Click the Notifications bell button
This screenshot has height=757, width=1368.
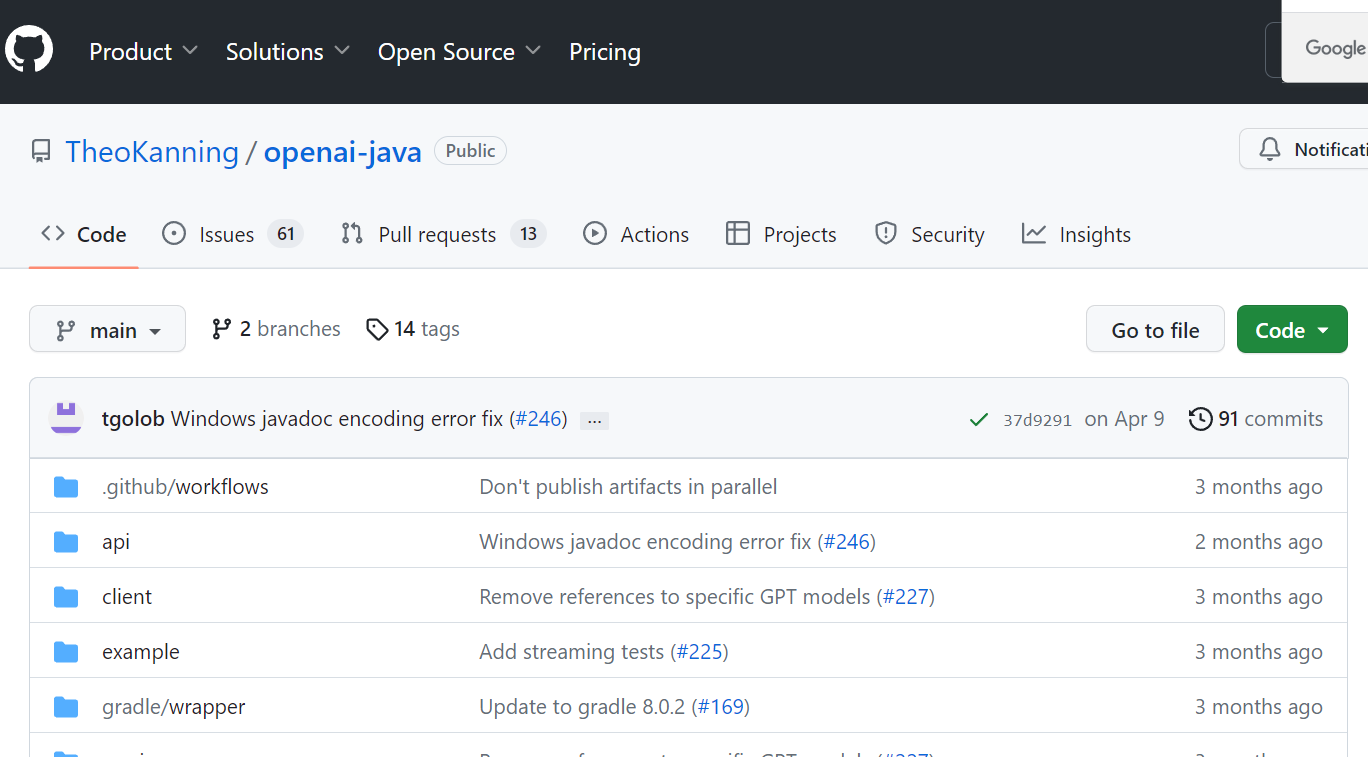[x=1304, y=149]
